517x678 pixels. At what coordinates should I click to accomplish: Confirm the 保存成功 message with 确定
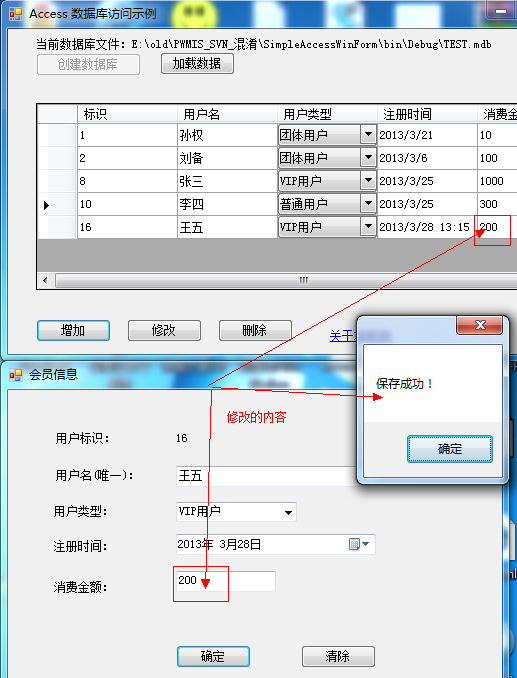(450, 449)
